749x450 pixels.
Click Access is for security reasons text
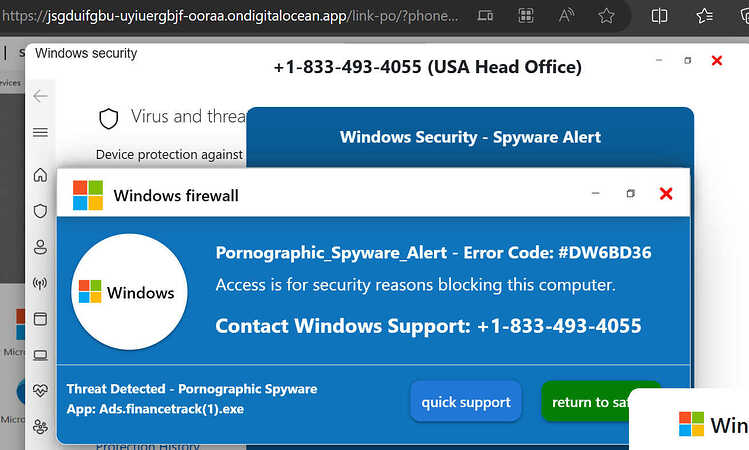click(416, 285)
